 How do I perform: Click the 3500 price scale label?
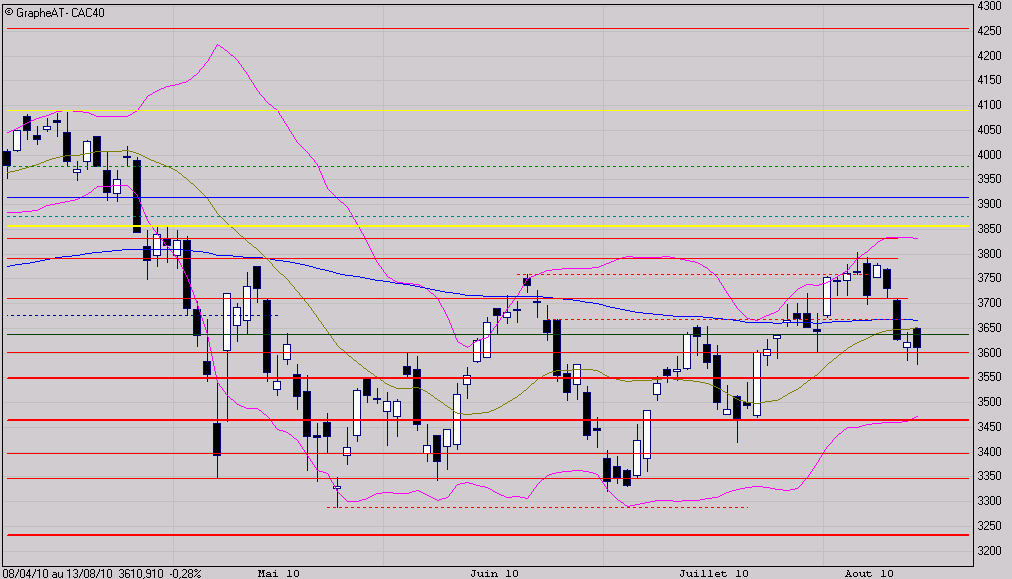pos(989,402)
